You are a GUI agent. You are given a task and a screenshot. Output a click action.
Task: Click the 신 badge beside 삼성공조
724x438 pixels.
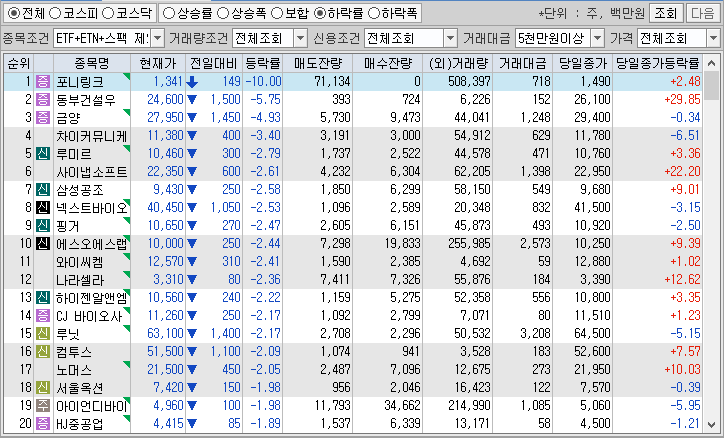point(43,190)
